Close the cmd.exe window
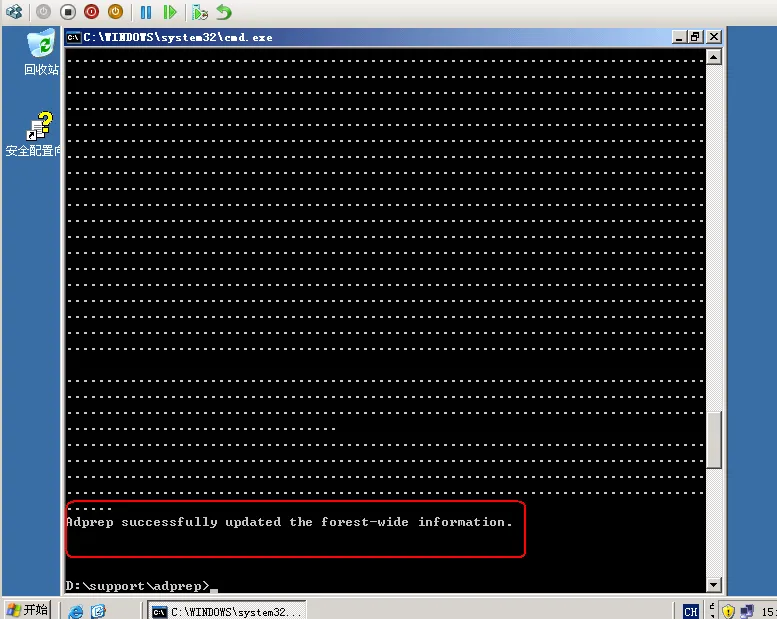 tap(714, 37)
